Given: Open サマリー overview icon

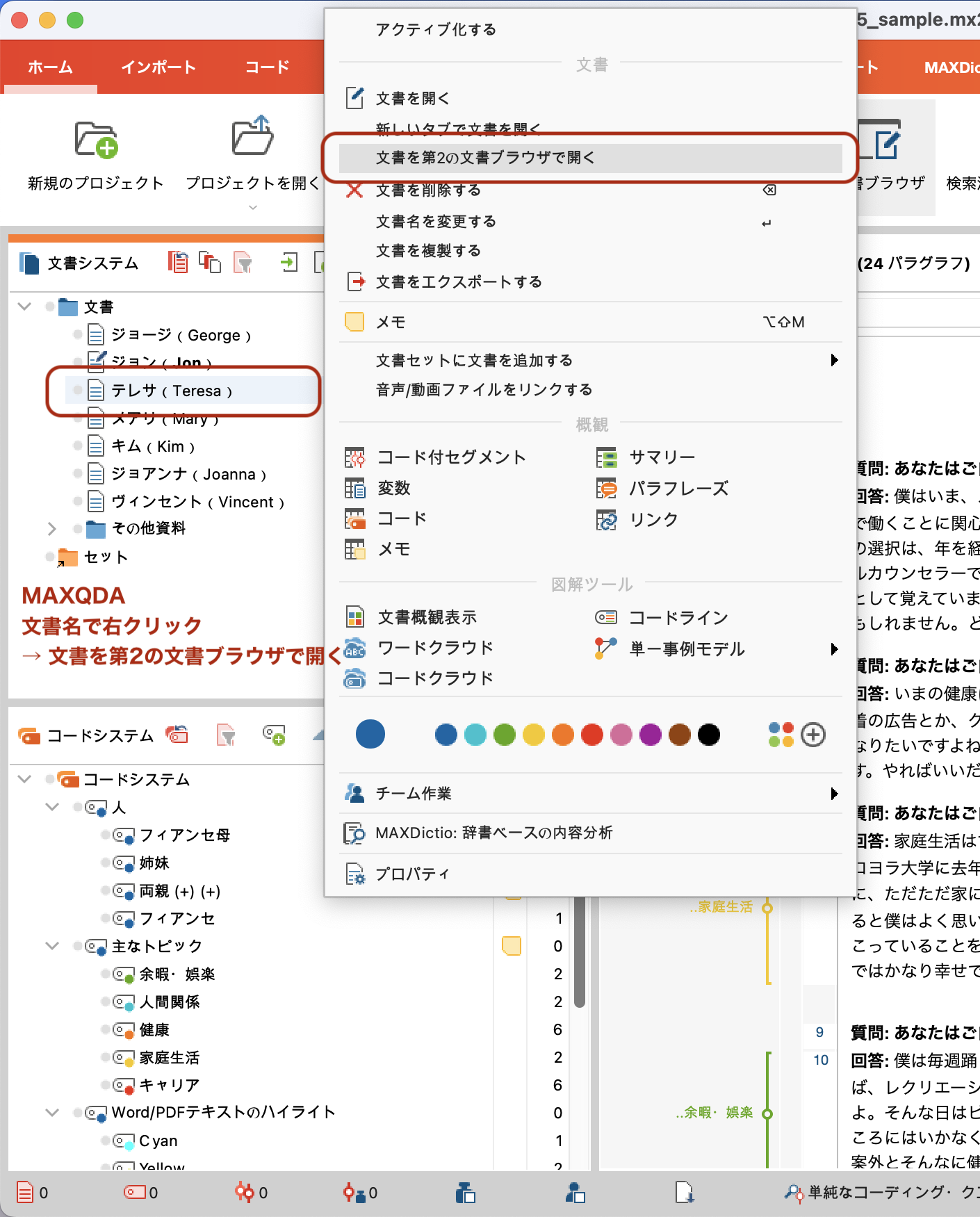Looking at the screenshot, I should pyautogui.click(x=606, y=457).
